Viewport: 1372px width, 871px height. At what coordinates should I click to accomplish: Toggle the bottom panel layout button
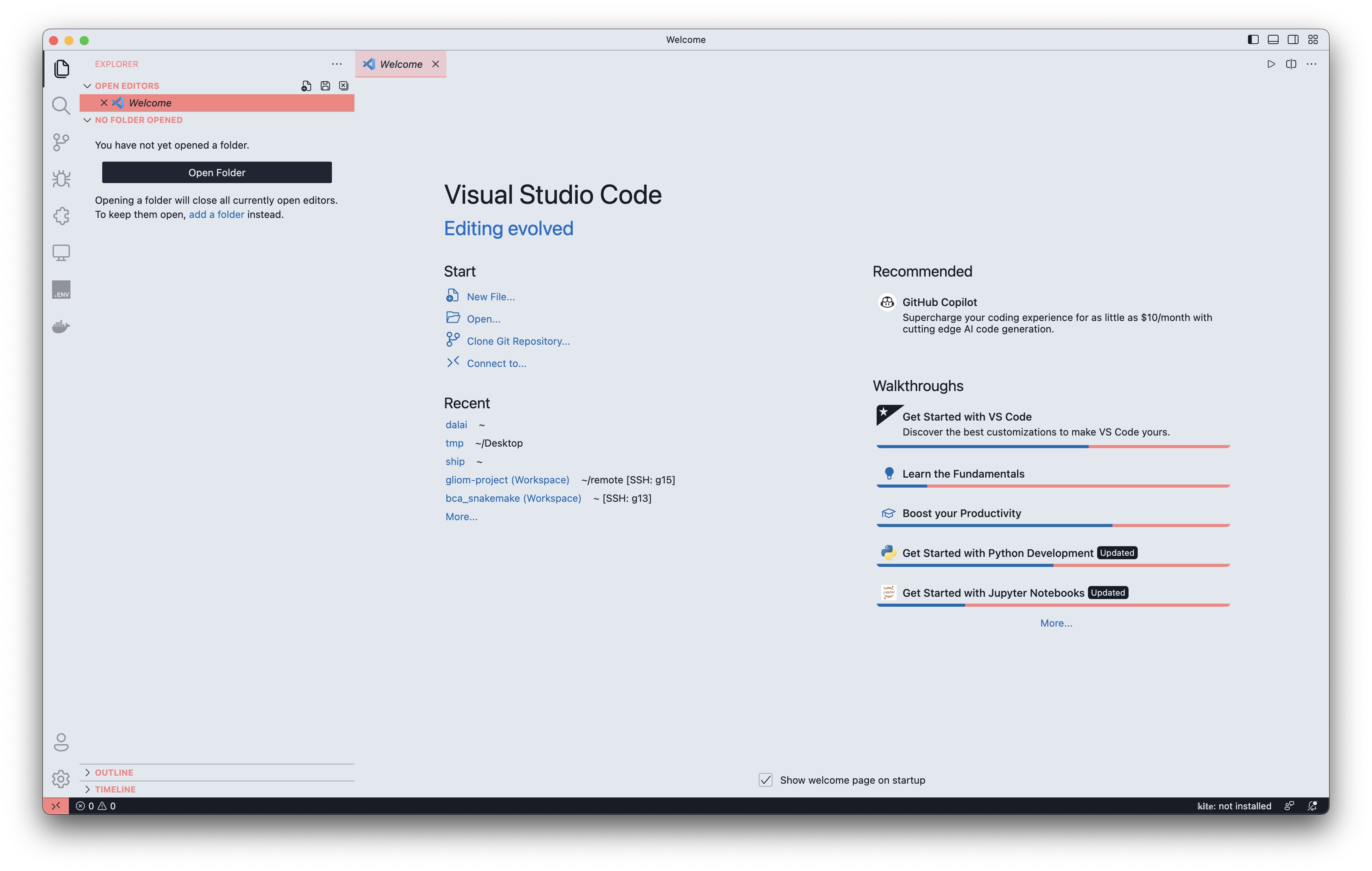point(1273,39)
